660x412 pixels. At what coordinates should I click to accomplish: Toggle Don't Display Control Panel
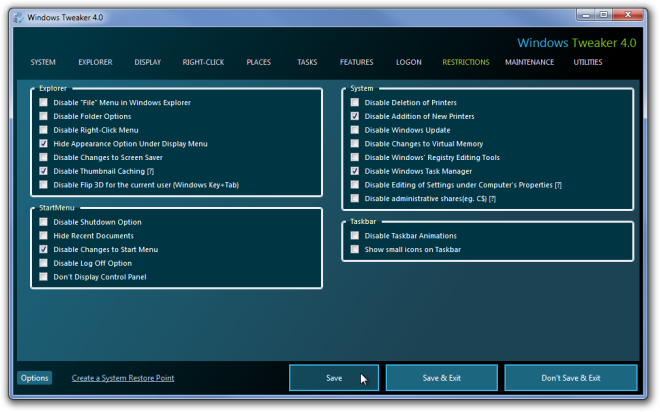[x=43, y=276]
